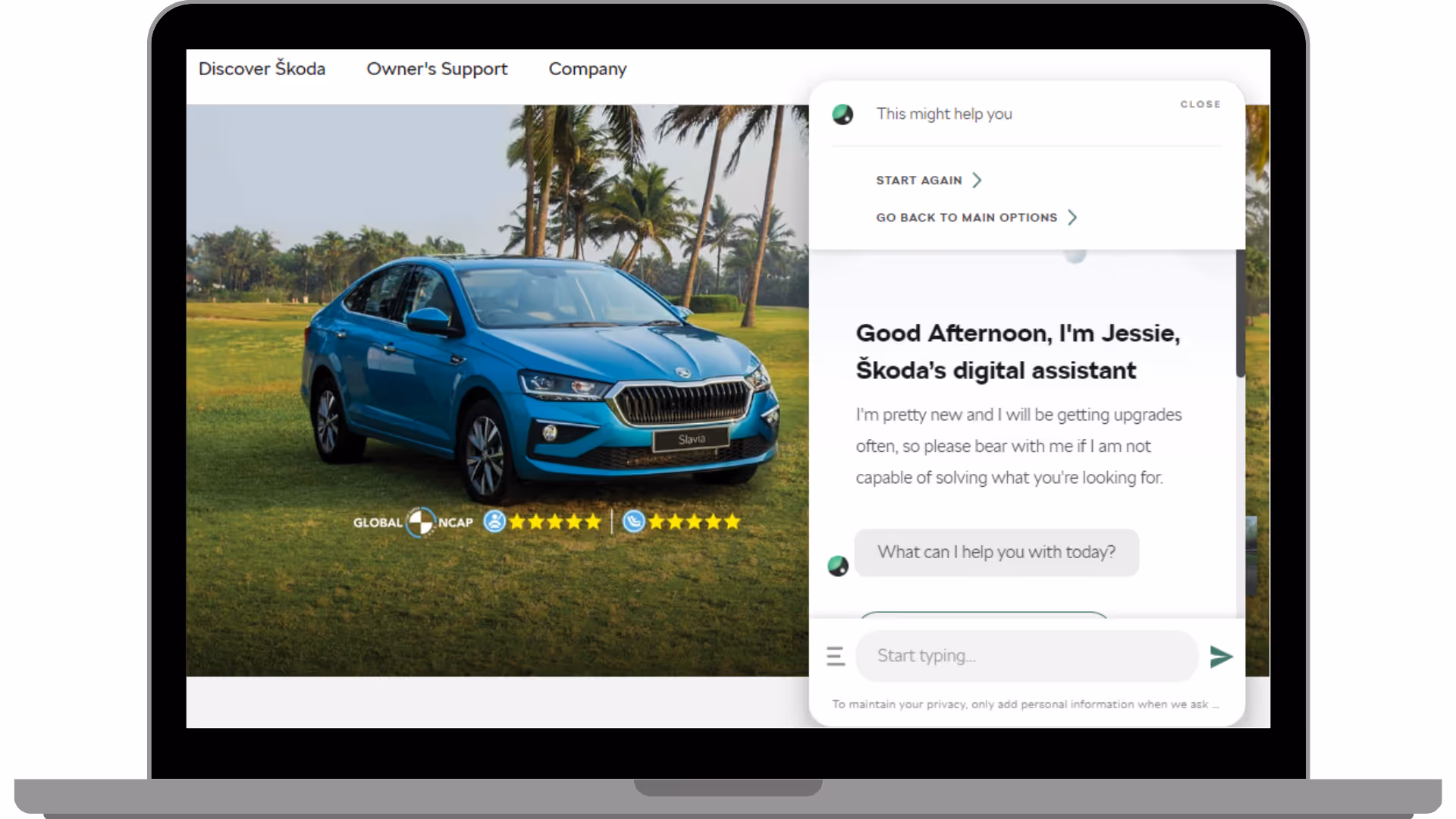
Task: Click the green send arrow icon
Action: pyautogui.click(x=1220, y=657)
